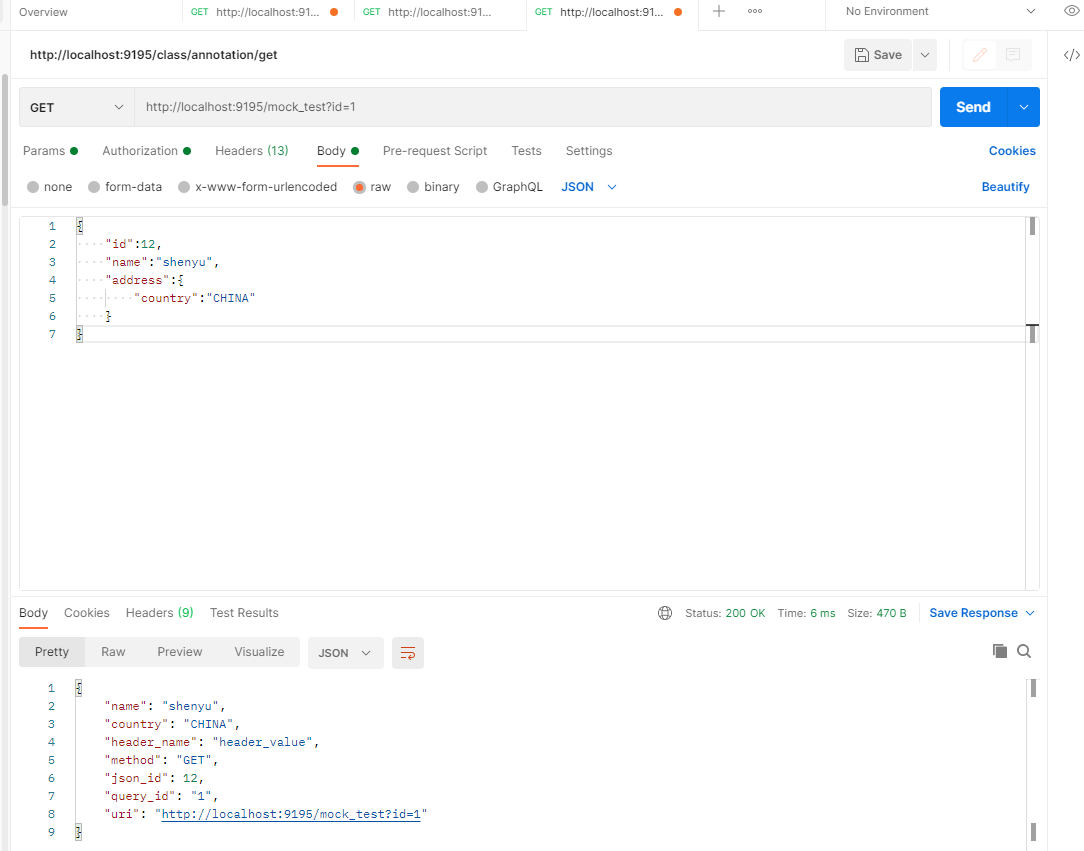Open the code snippet panel icon
This screenshot has width=1084, height=851.
click(x=1072, y=55)
